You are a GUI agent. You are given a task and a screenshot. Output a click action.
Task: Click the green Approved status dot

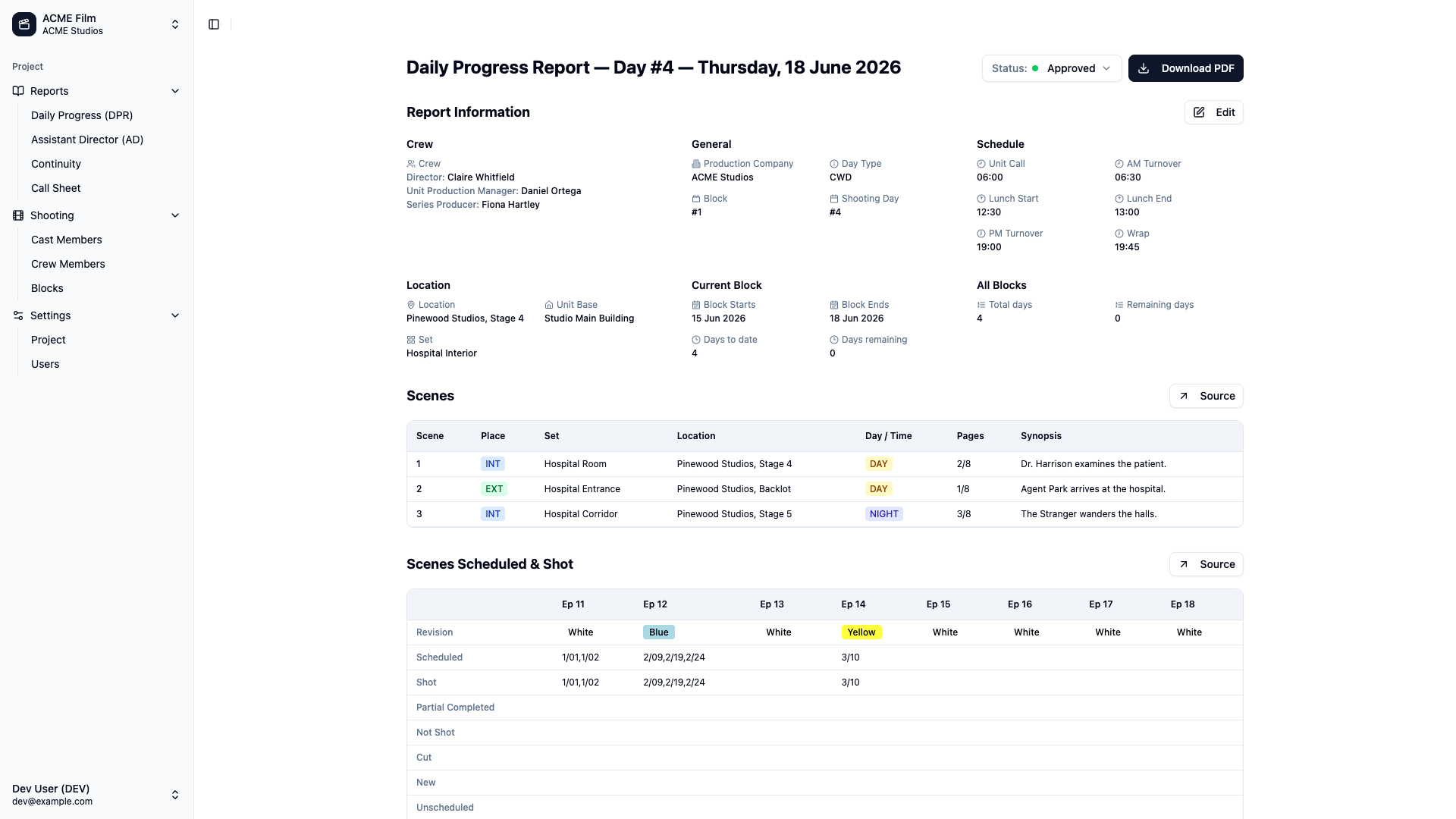[x=1035, y=68]
